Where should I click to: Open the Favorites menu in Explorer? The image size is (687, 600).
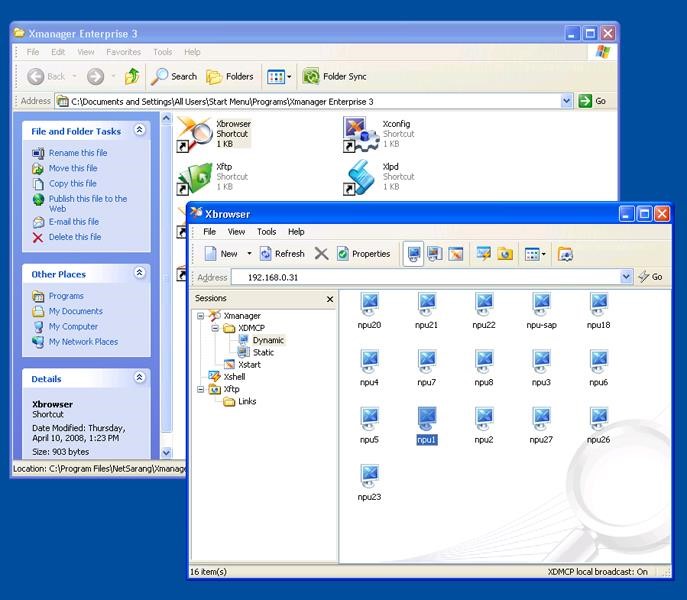[124, 52]
